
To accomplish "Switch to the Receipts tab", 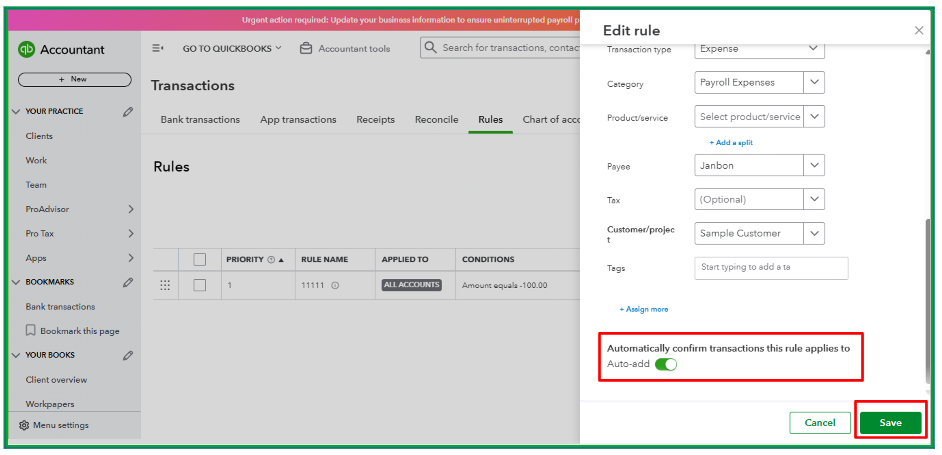I will click(x=375, y=120).
